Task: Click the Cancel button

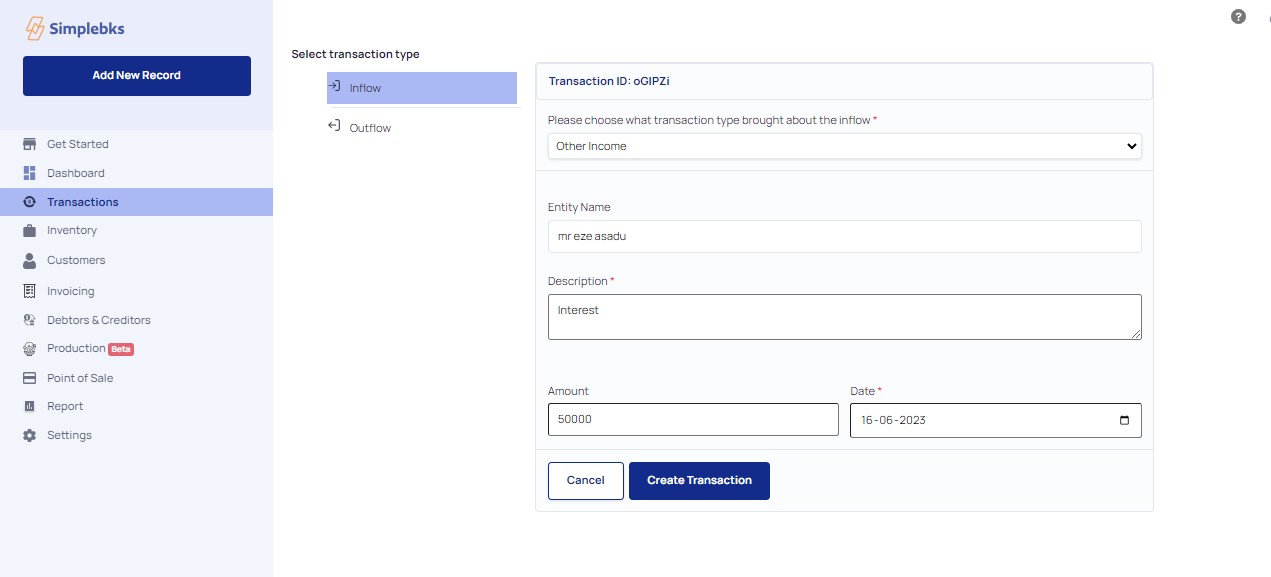Action: (586, 481)
